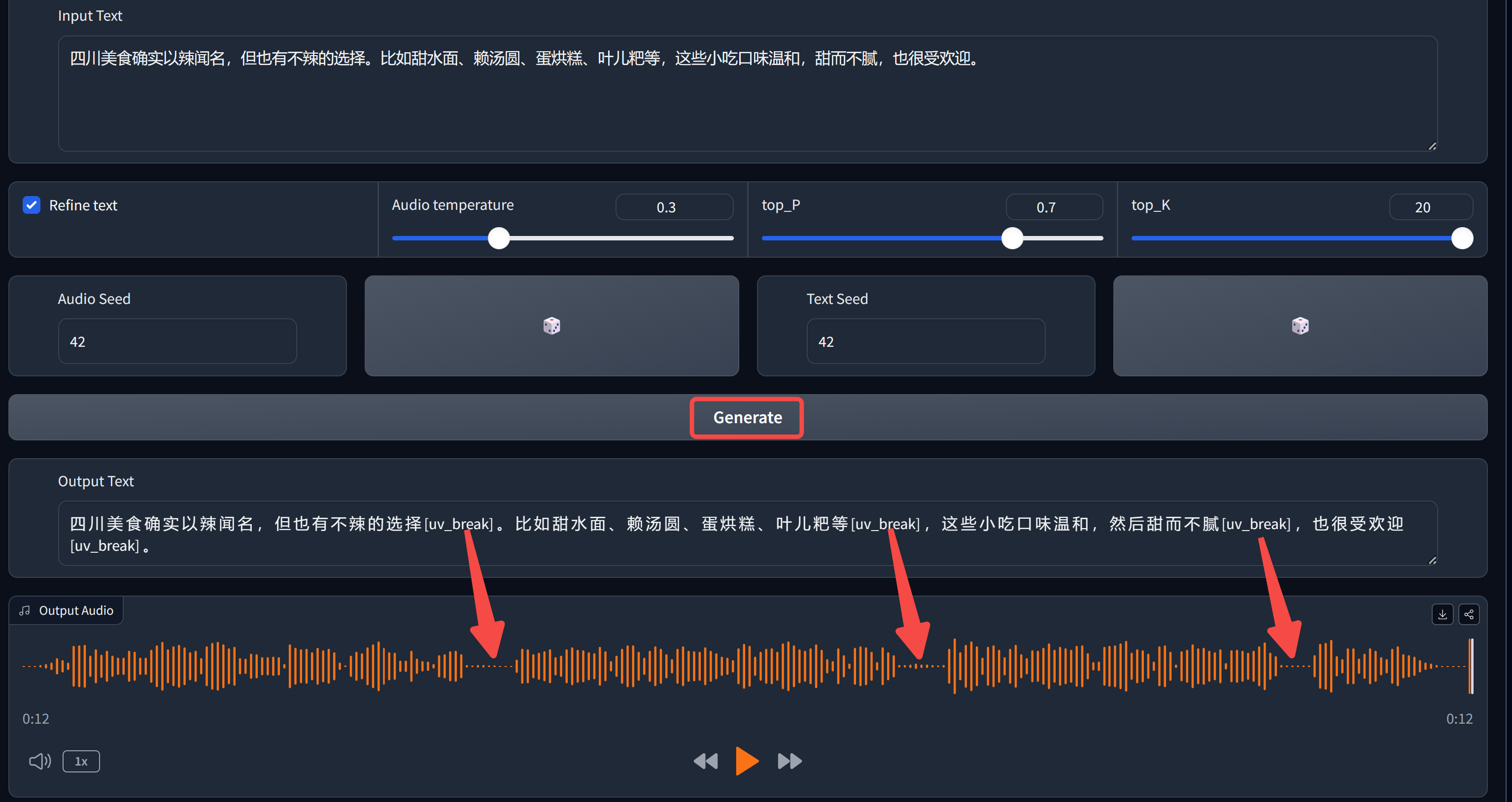Click inside the Input Text area
This screenshot has width=1512, height=802.
coord(747,100)
